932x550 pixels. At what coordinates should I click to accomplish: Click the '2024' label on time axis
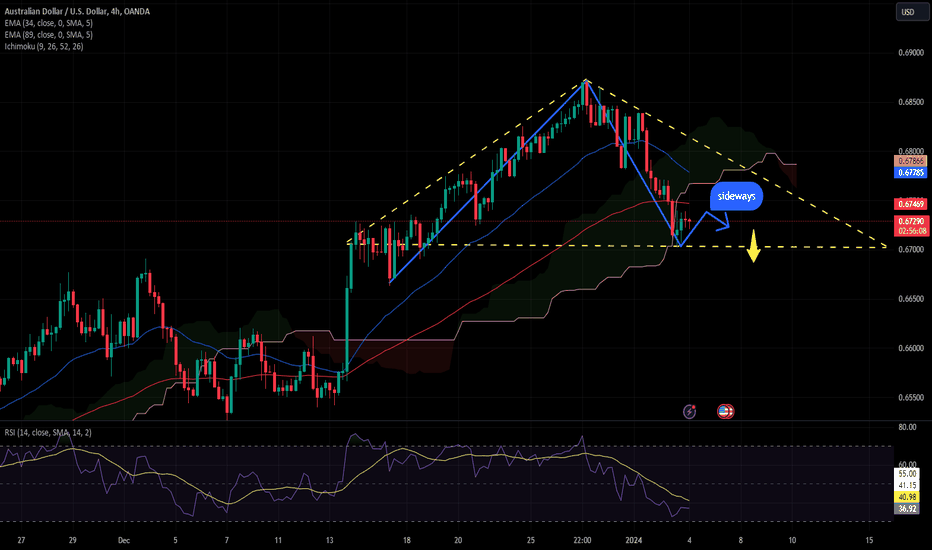point(634,540)
